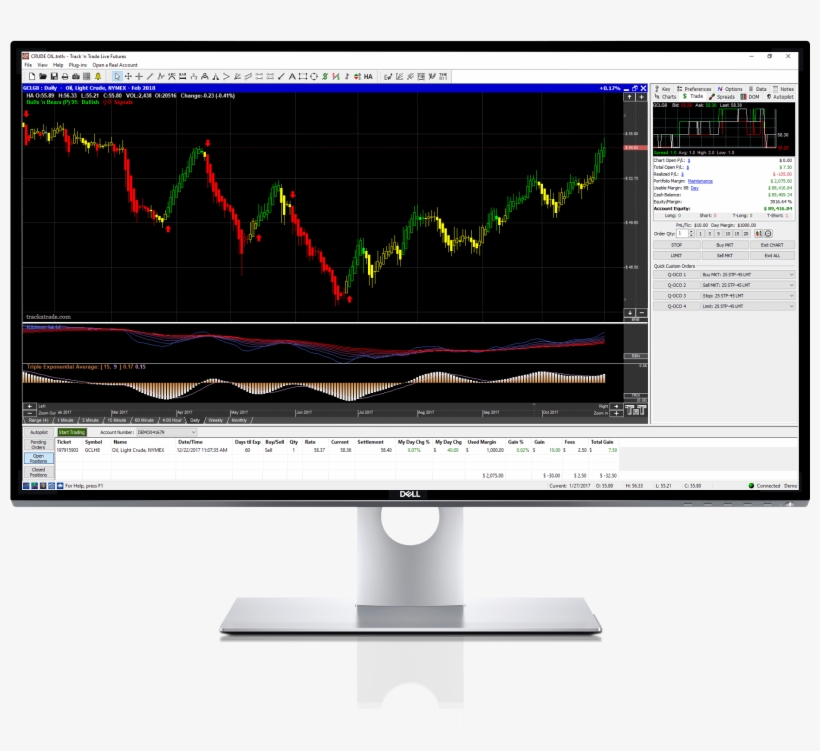Open the Account Number dropdown
The height and width of the screenshot is (751, 820).
coord(194,432)
